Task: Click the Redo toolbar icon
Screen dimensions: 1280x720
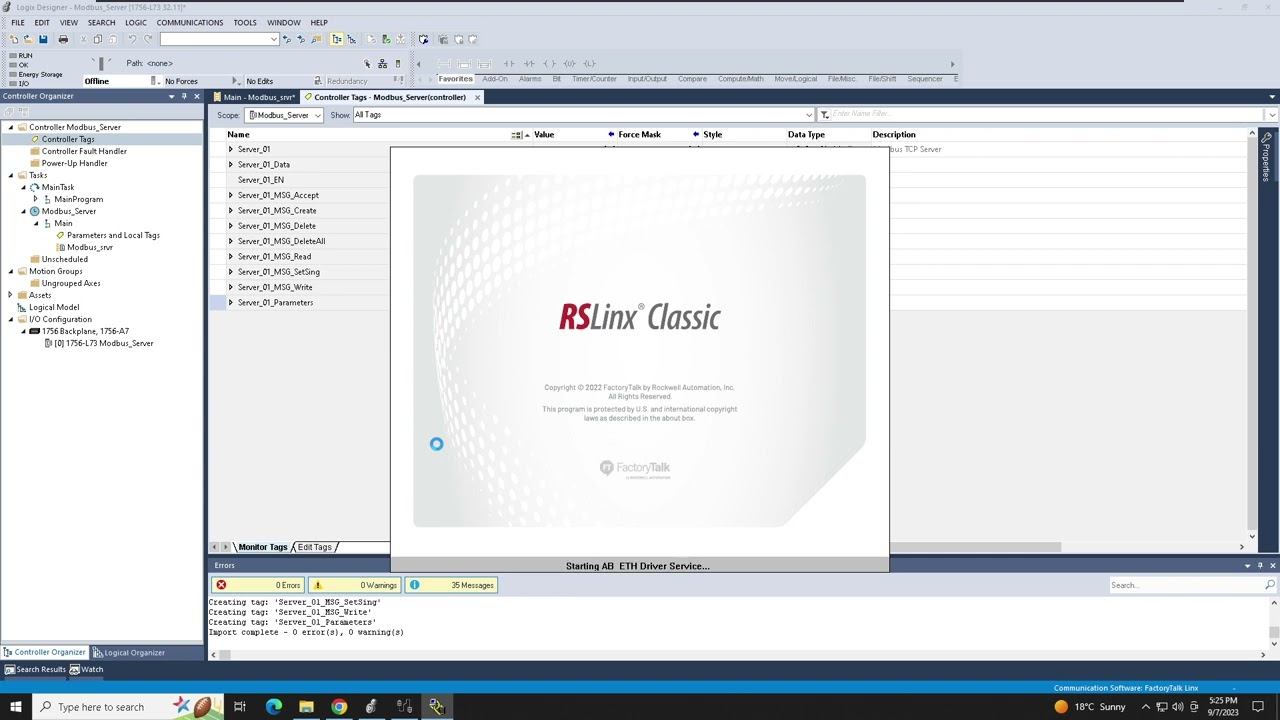Action: tap(148, 39)
